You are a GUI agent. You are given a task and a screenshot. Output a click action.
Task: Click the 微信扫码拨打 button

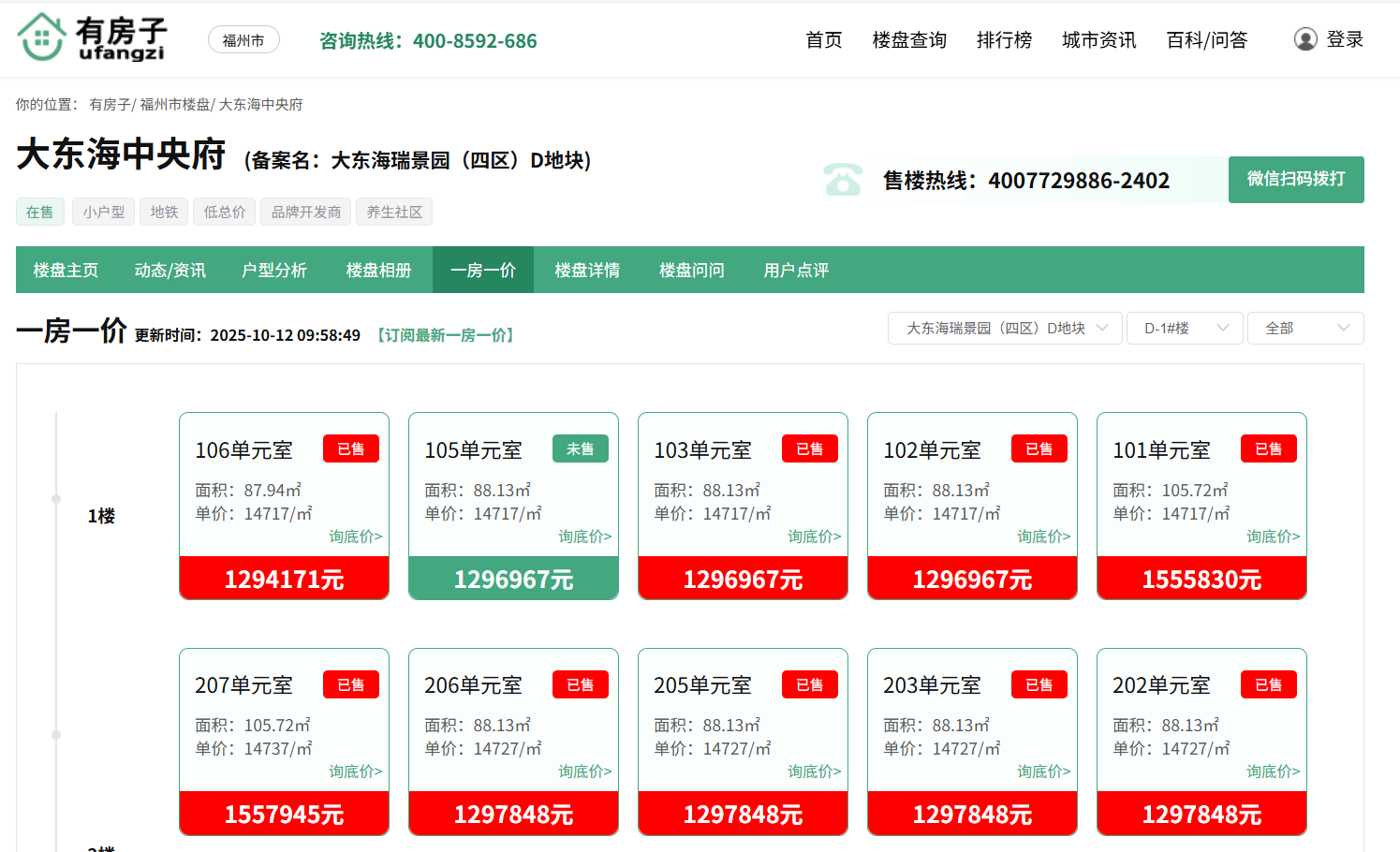[x=1295, y=179]
